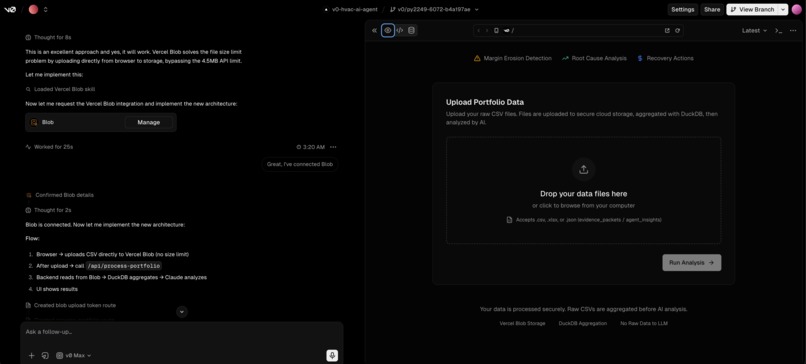Click Drop your data files here text
Viewport: 806px width, 364px height.
point(583,194)
